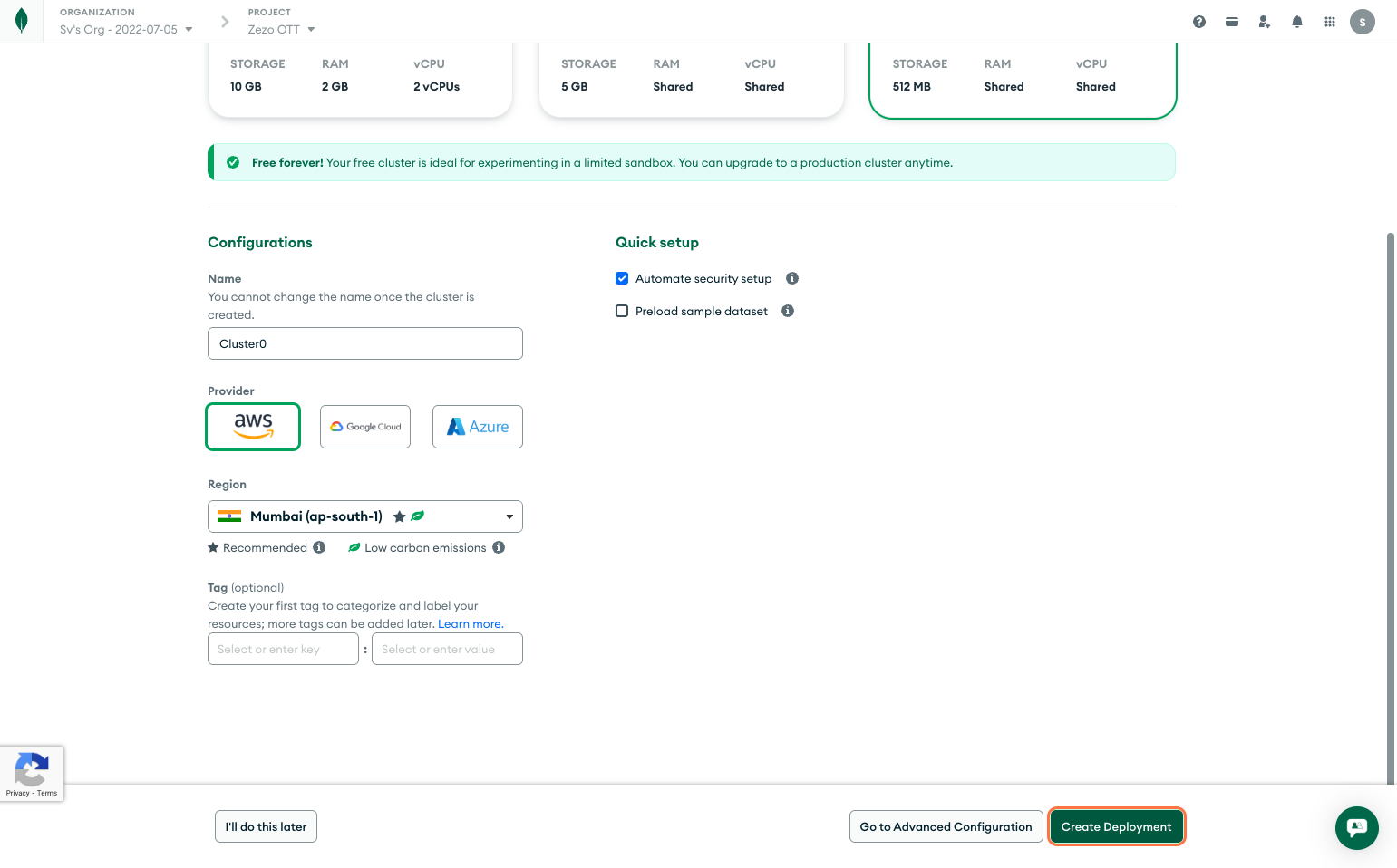Open invite users via person-plus icon
This screenshot has height=868, width=1397.
(x=1264, y=21)
